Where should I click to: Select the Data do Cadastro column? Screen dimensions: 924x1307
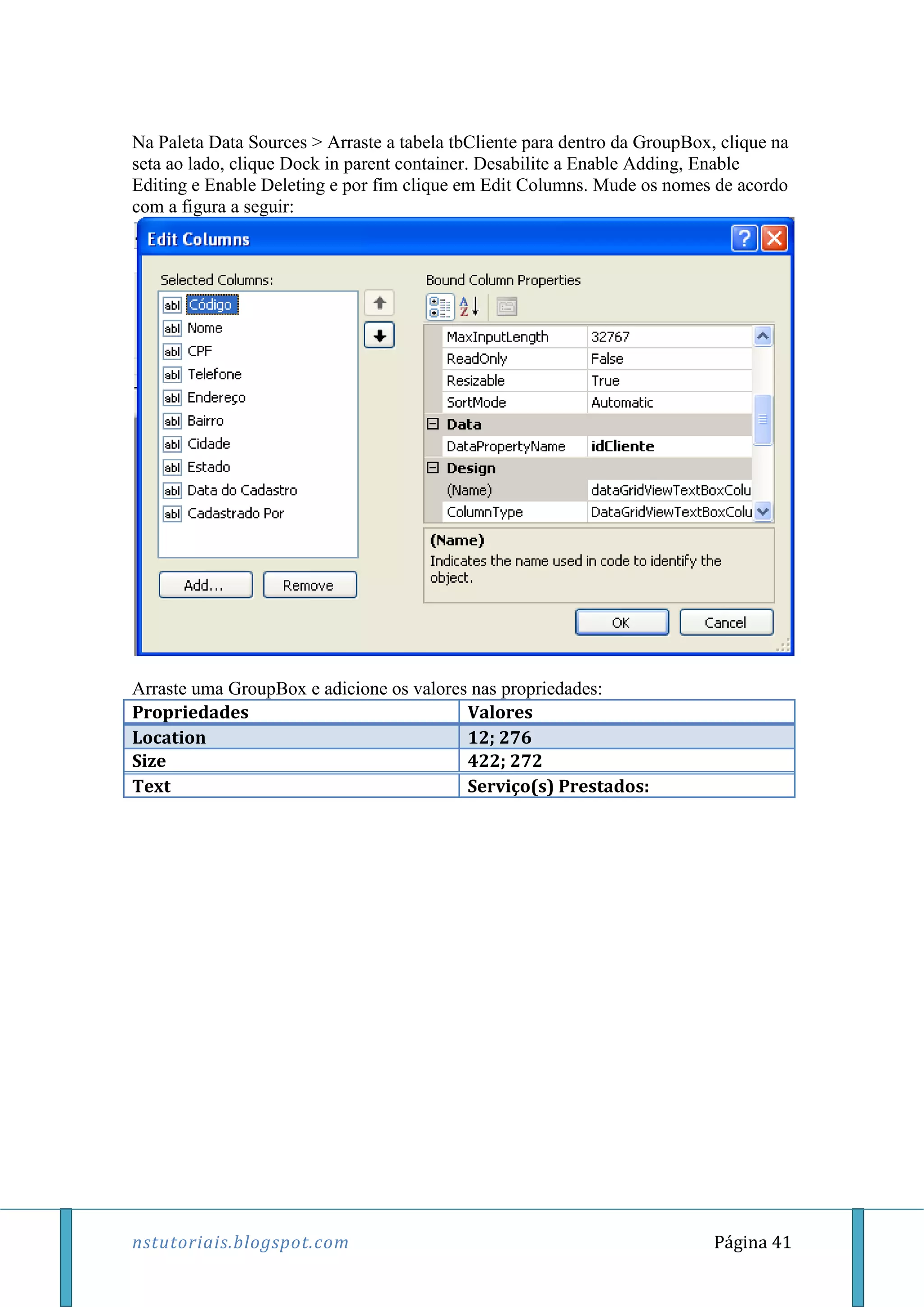(242, 490)
